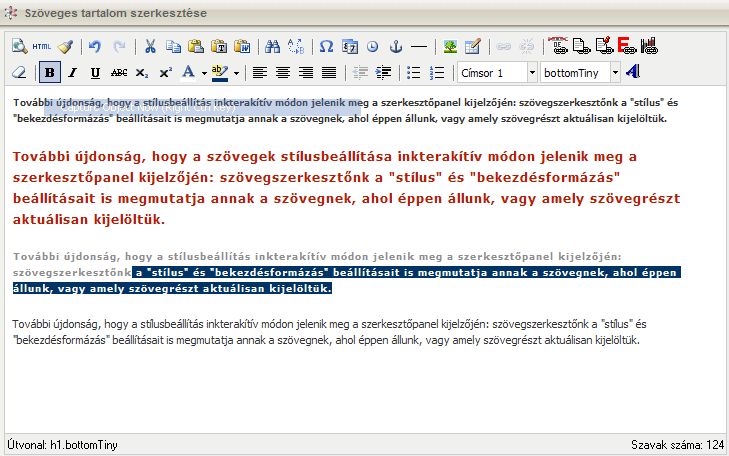Screen dimensions: 729x456
Task: Toggle Bold formatting off
Action: (x=49, y=73)
